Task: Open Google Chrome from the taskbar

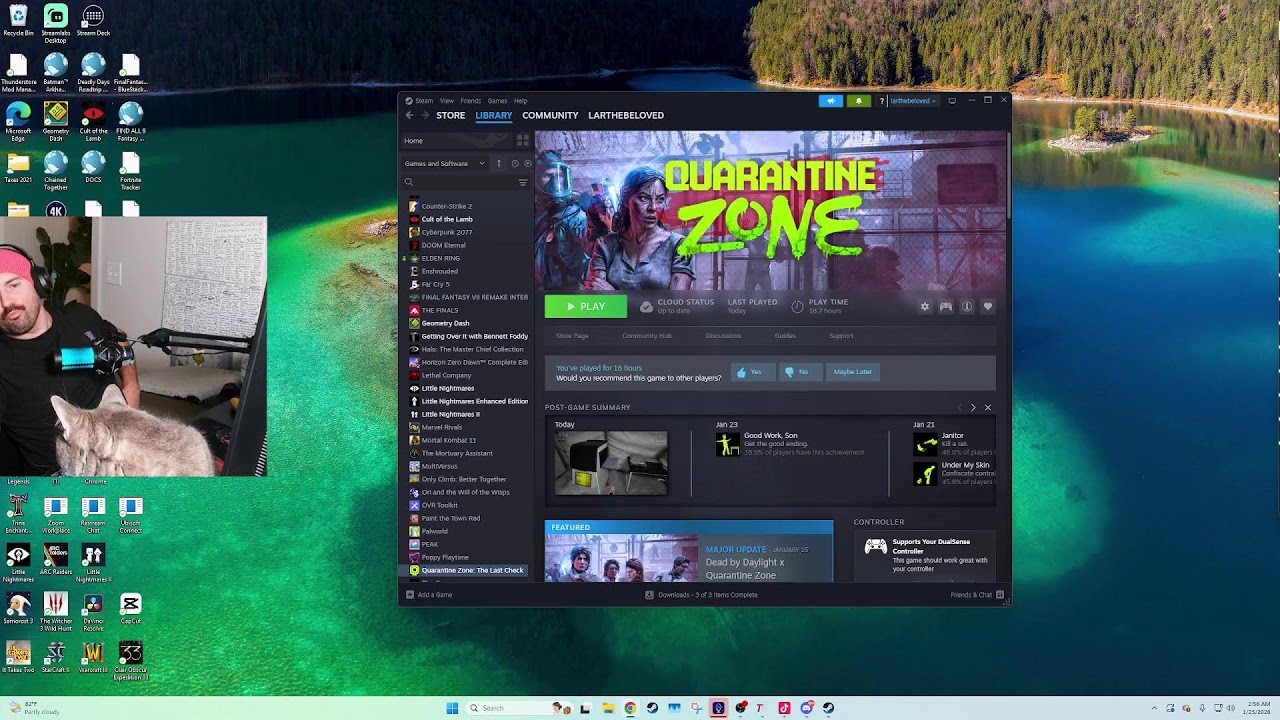Action: point(630,708)
